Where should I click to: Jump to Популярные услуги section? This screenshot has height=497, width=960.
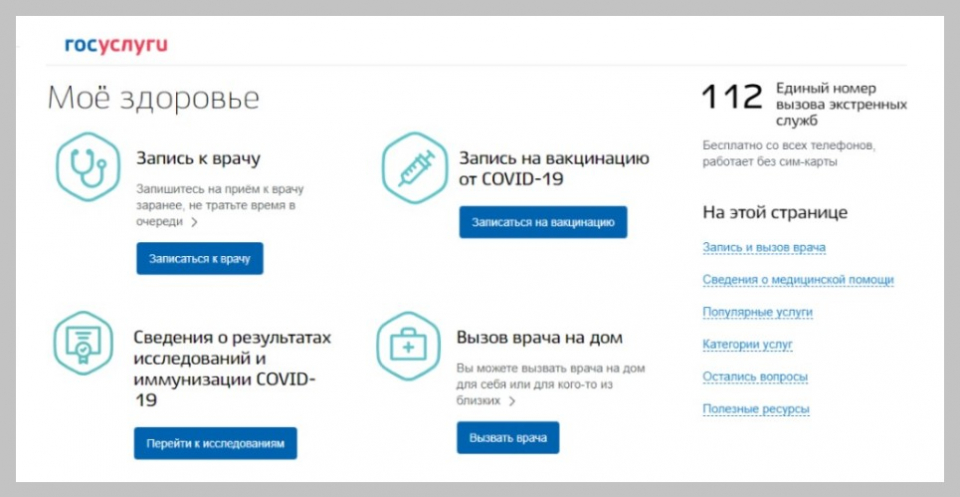(x=757, y=312)
